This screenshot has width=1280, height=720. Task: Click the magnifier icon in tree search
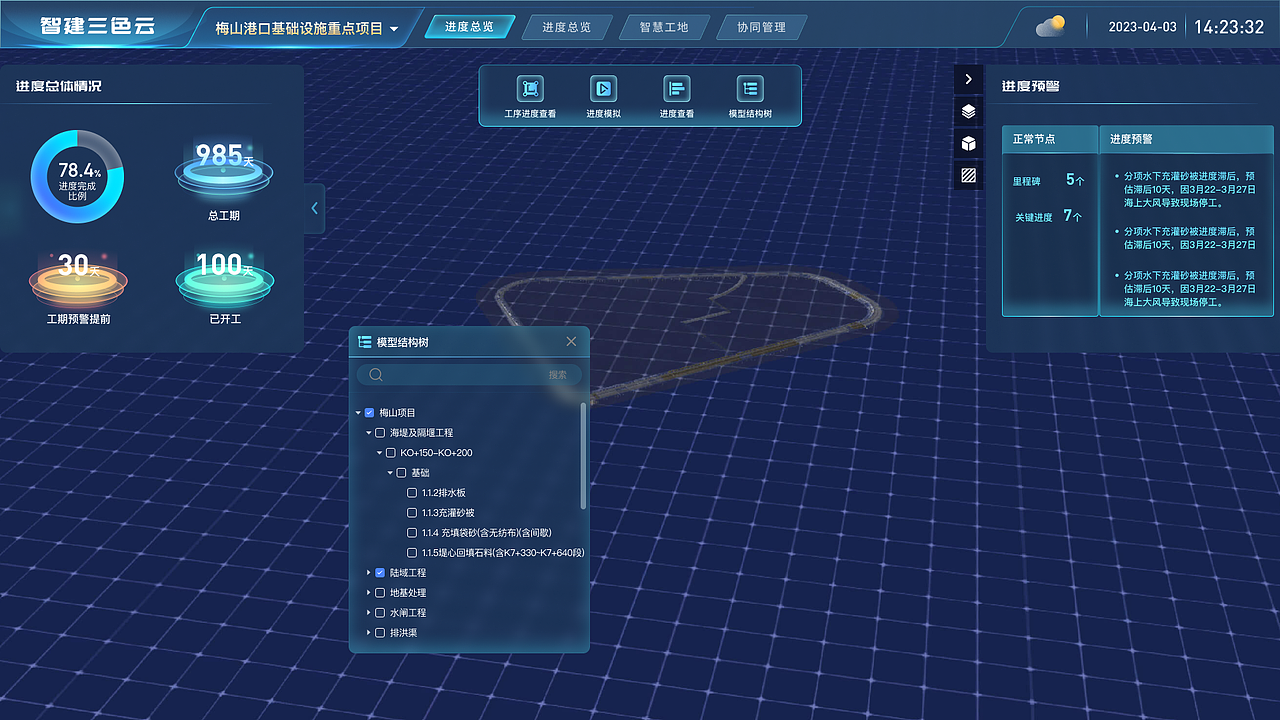click(376, 375)
